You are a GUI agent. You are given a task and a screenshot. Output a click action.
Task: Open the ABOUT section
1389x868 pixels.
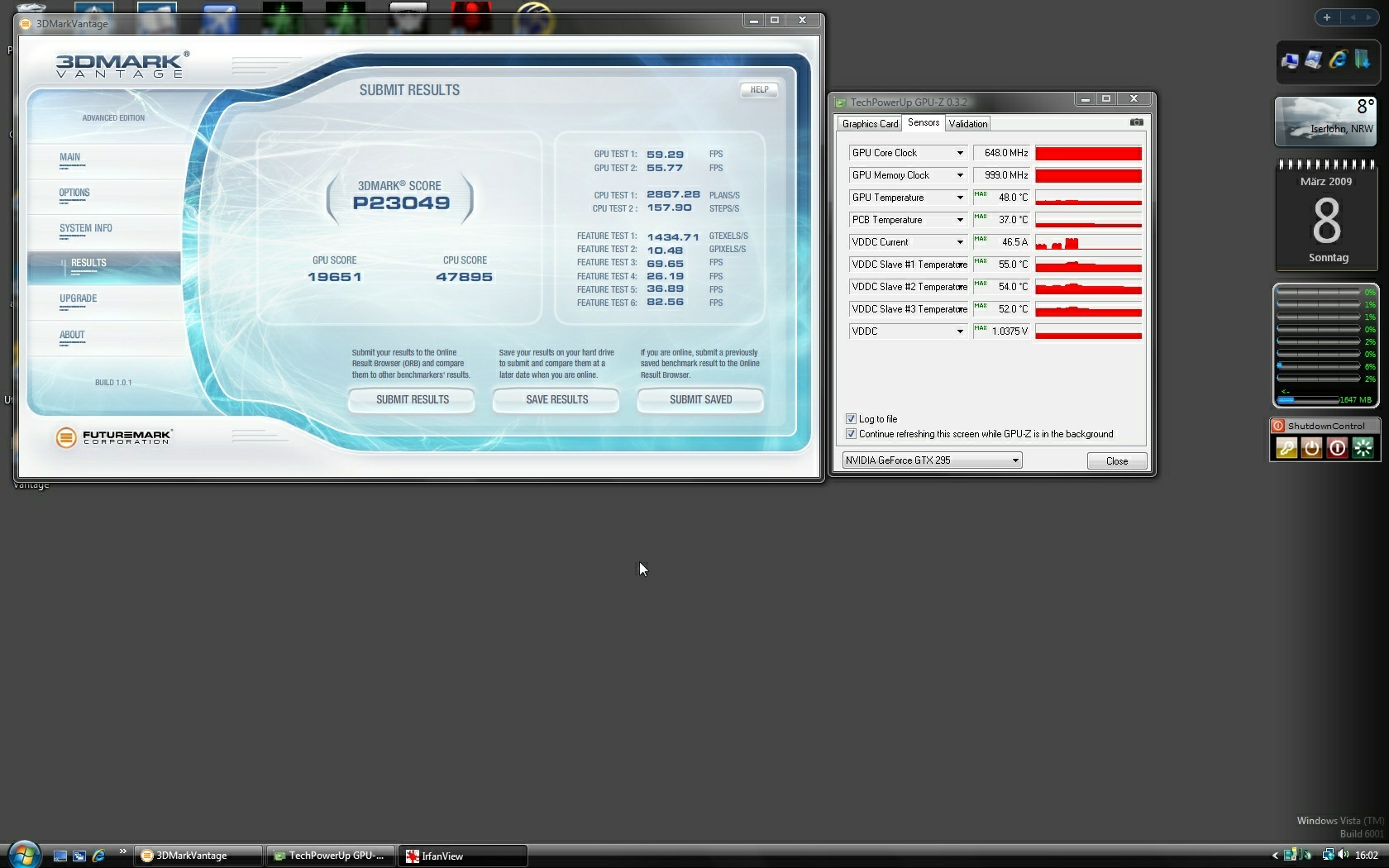104,339
